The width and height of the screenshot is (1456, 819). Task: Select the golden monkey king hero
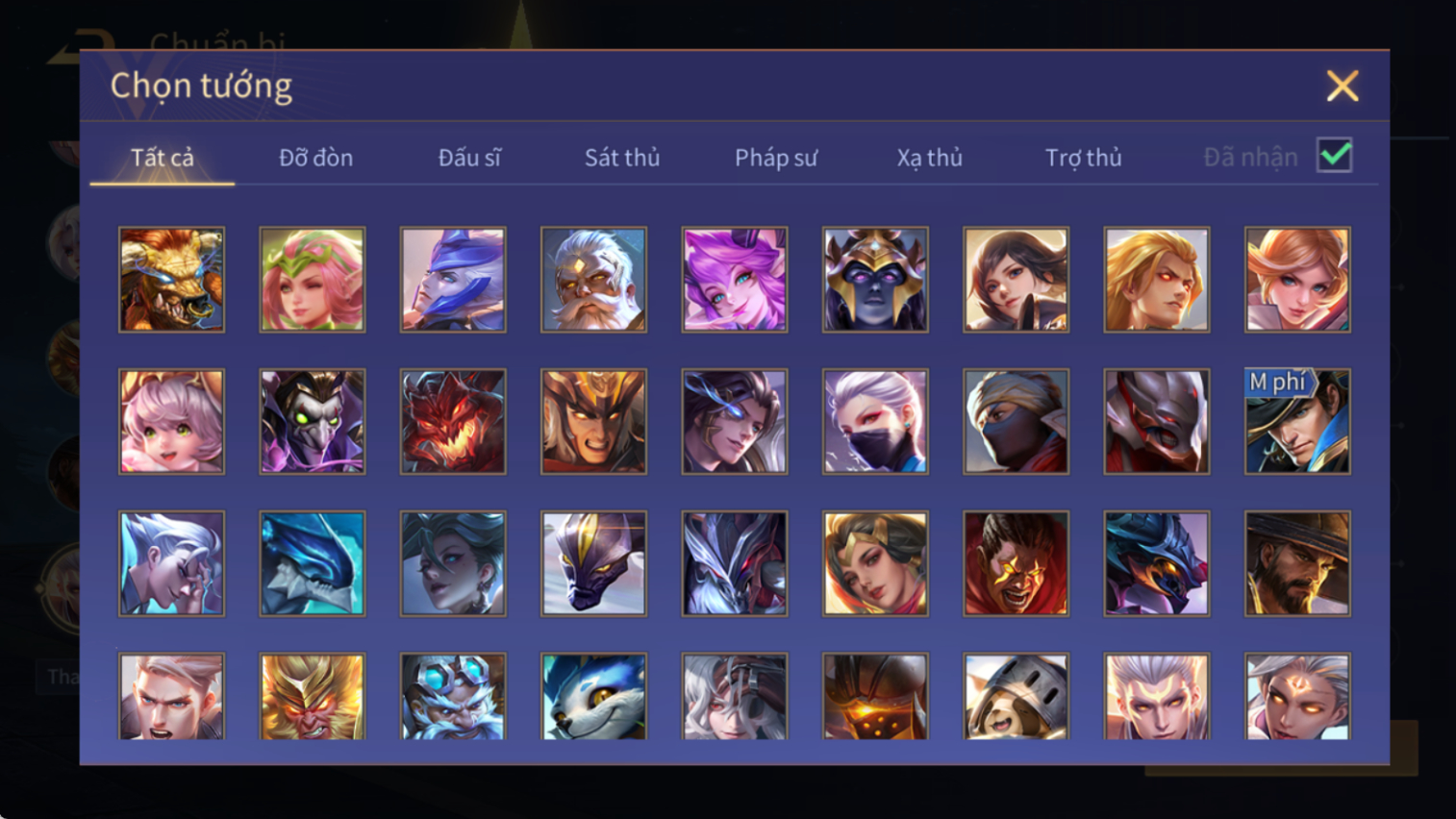click(313, 696)
